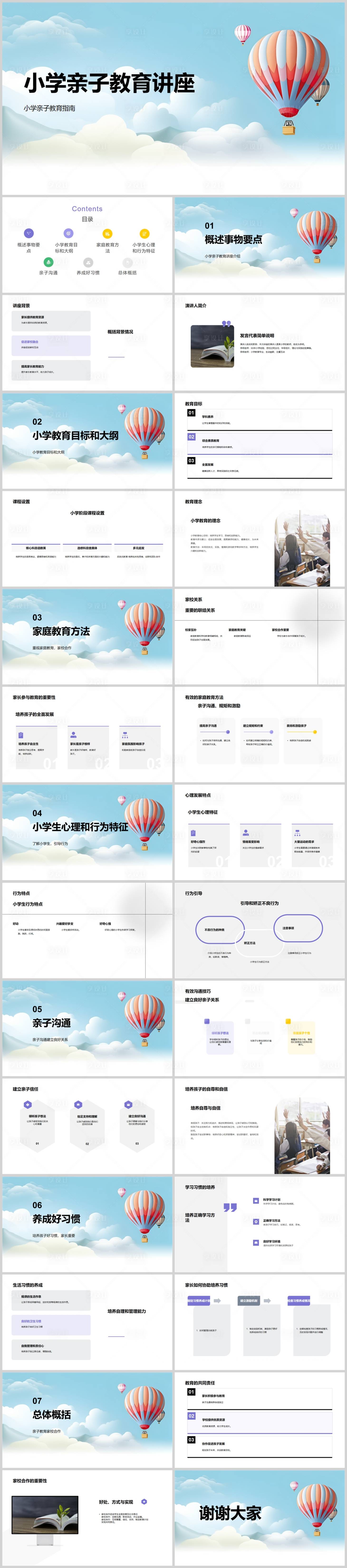Click the purple icon beside 科学学习计划
This screenshot has height=1568, width=347.
(256, 1201)
